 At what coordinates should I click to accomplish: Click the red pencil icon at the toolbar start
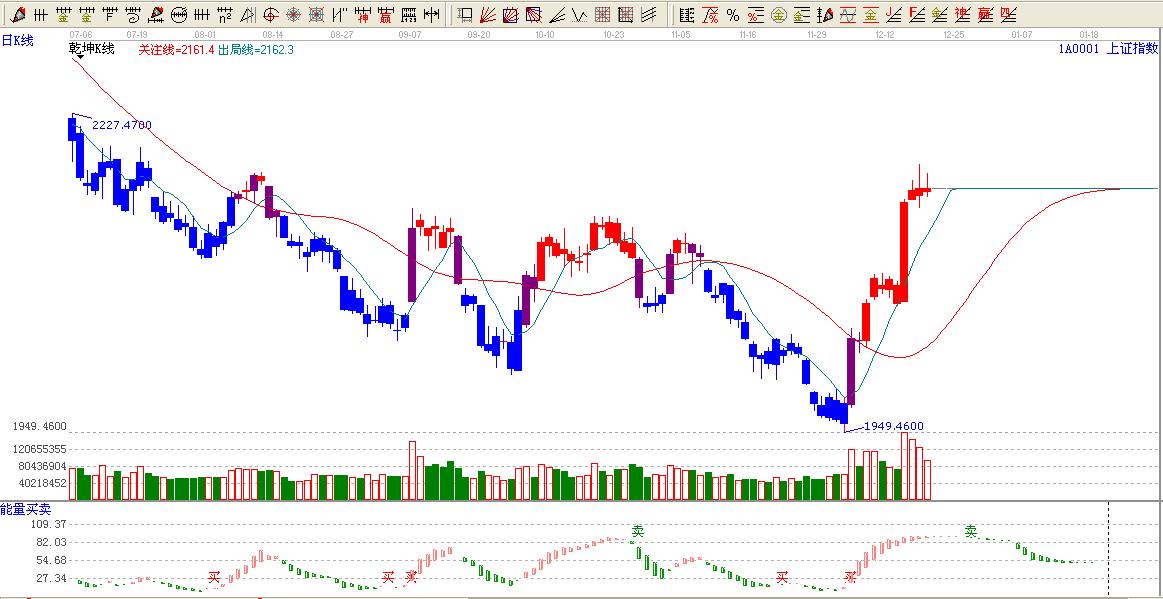[18, 15]
